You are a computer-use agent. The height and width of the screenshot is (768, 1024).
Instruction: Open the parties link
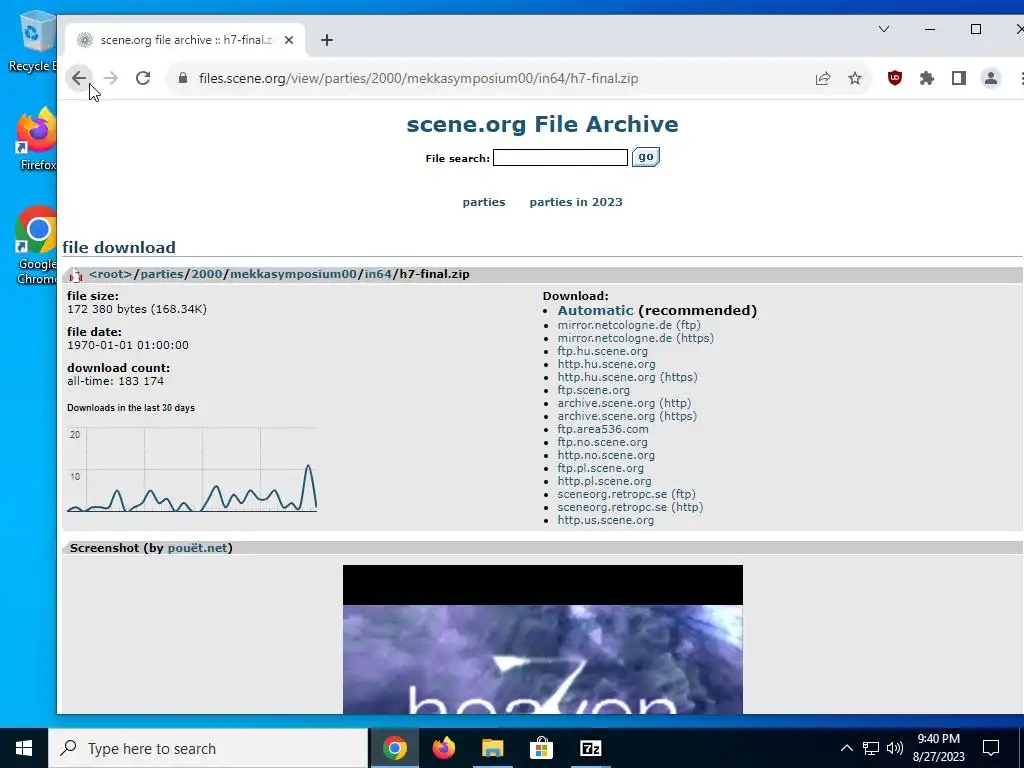coord(484,202)
